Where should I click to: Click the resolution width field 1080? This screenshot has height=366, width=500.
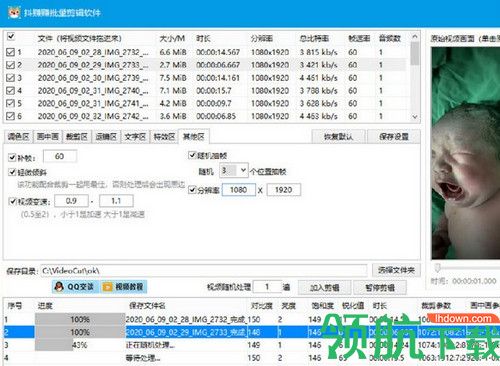click(x=239, y=190)
